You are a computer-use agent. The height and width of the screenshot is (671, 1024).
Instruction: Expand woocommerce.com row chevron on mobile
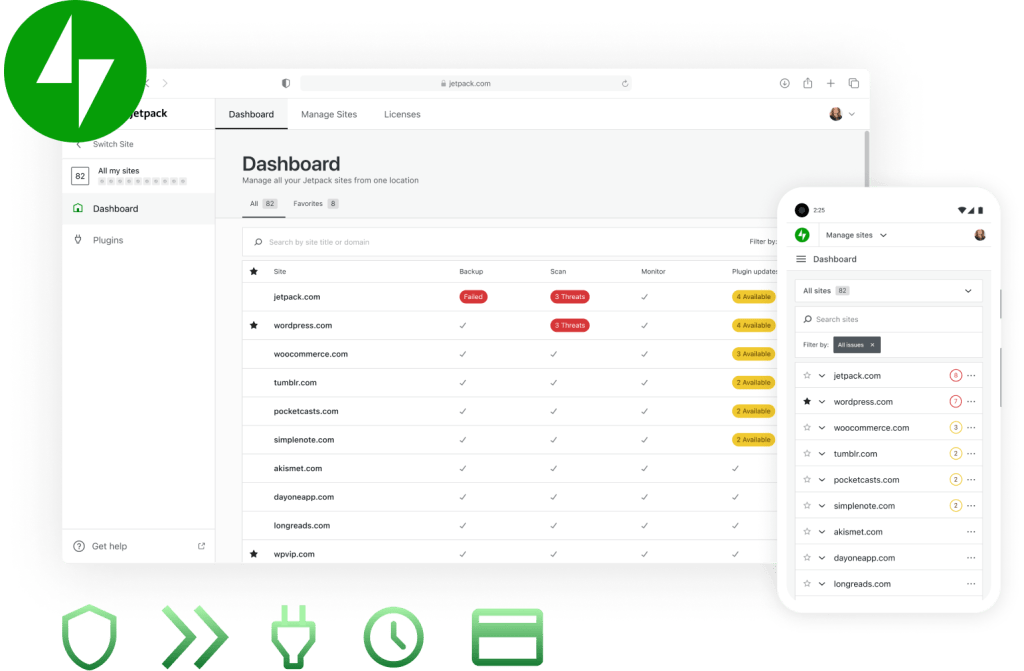click(822, 428)
